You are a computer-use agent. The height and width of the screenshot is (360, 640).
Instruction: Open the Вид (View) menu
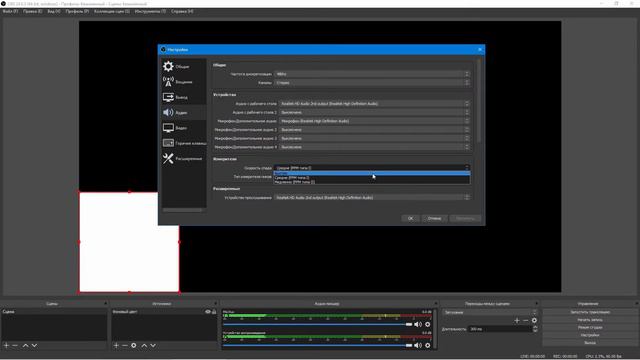(x=53, y=11)
